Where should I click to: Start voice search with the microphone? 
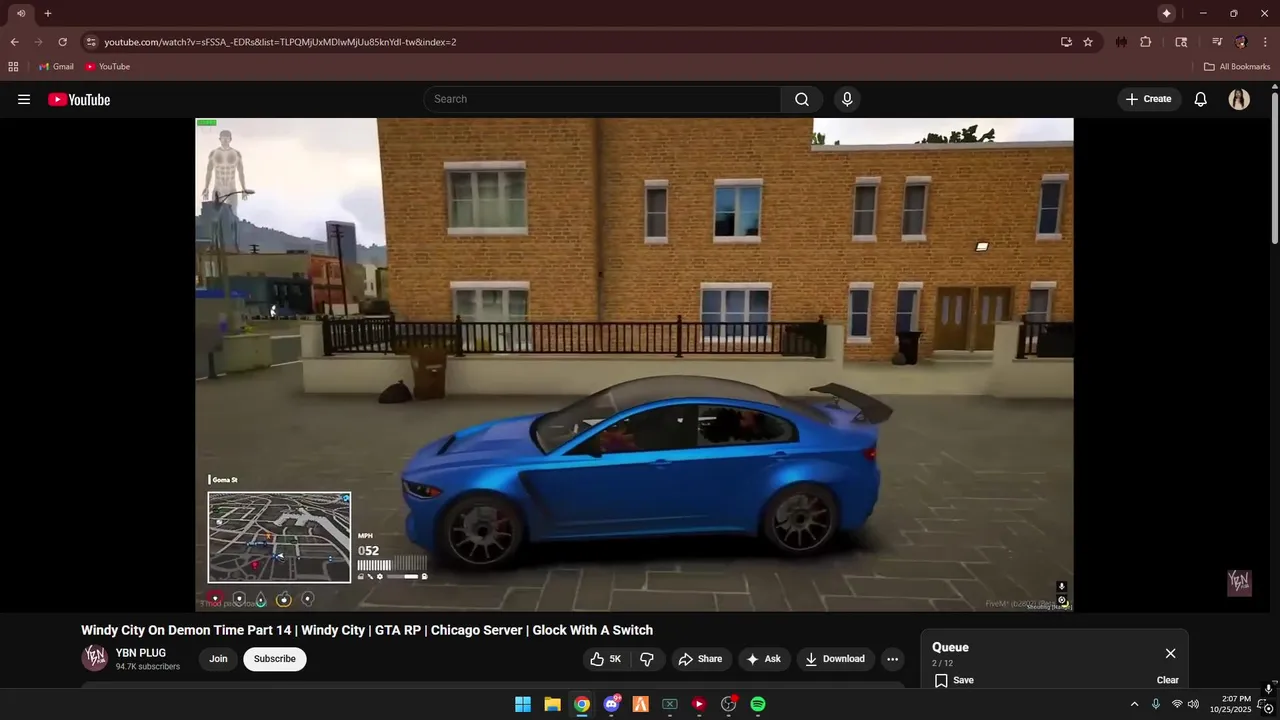click(847, 99)
